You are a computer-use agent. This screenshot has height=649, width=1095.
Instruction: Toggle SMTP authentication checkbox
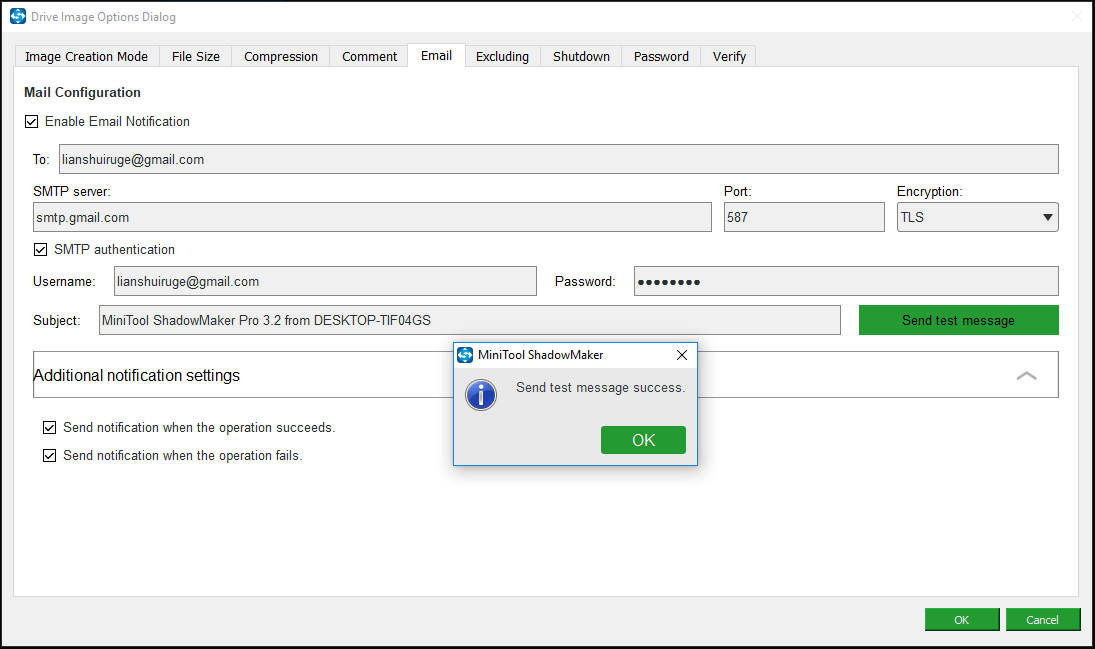41,249
